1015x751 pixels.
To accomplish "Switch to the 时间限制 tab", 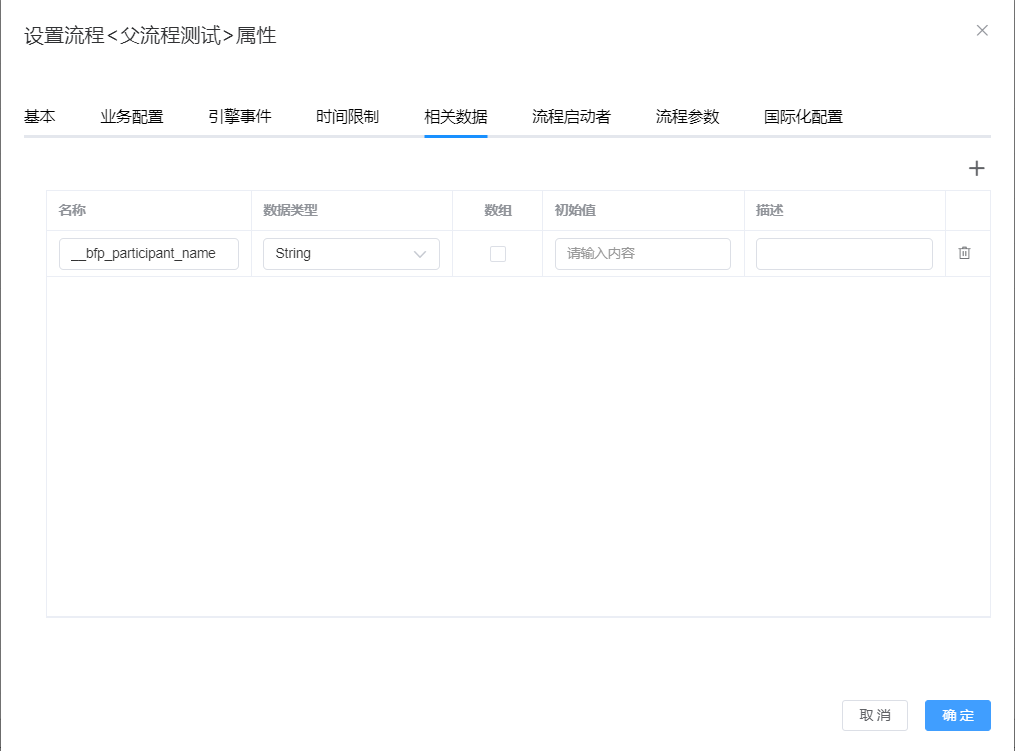I will 347,116.
